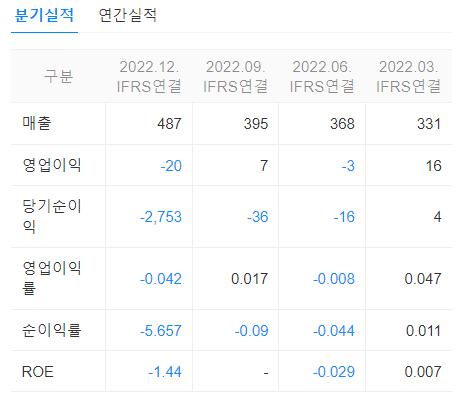The image size is (476, 412).
Task: Click the 영업이익률 row label
Action: [x=52, y=278]
